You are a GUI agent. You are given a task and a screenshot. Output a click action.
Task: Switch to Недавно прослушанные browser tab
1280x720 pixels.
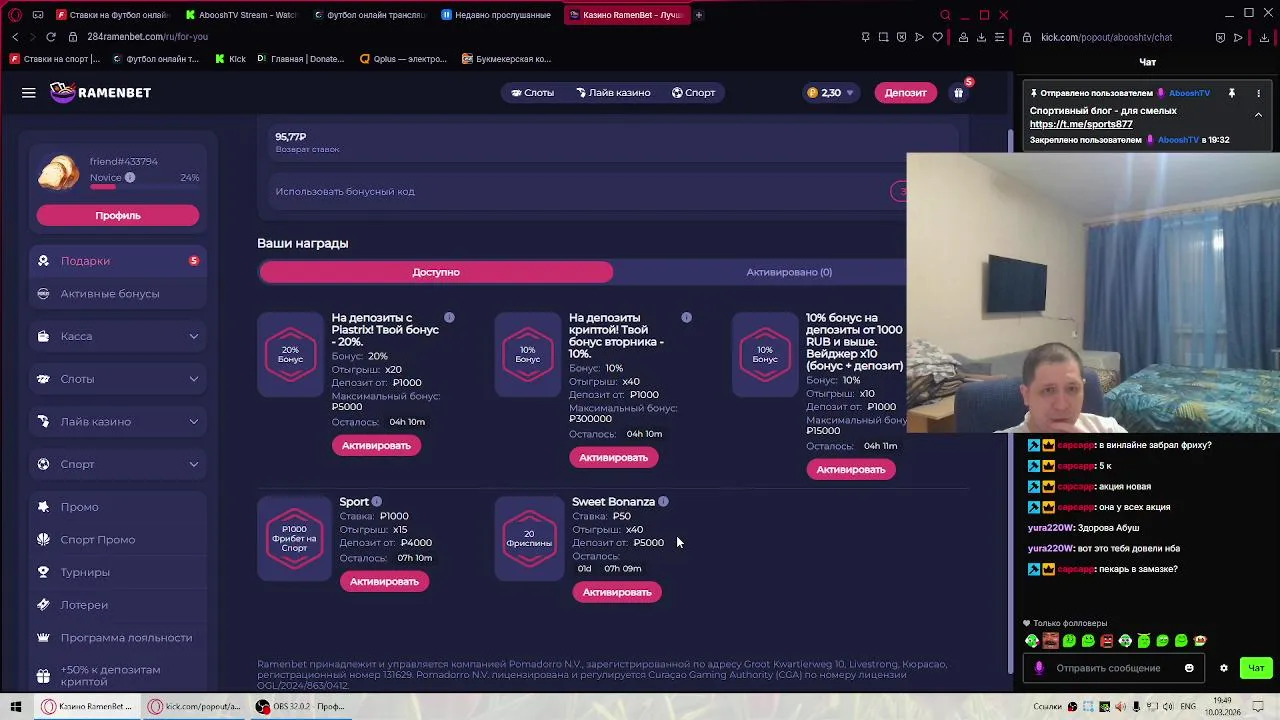tap(495, 15)
